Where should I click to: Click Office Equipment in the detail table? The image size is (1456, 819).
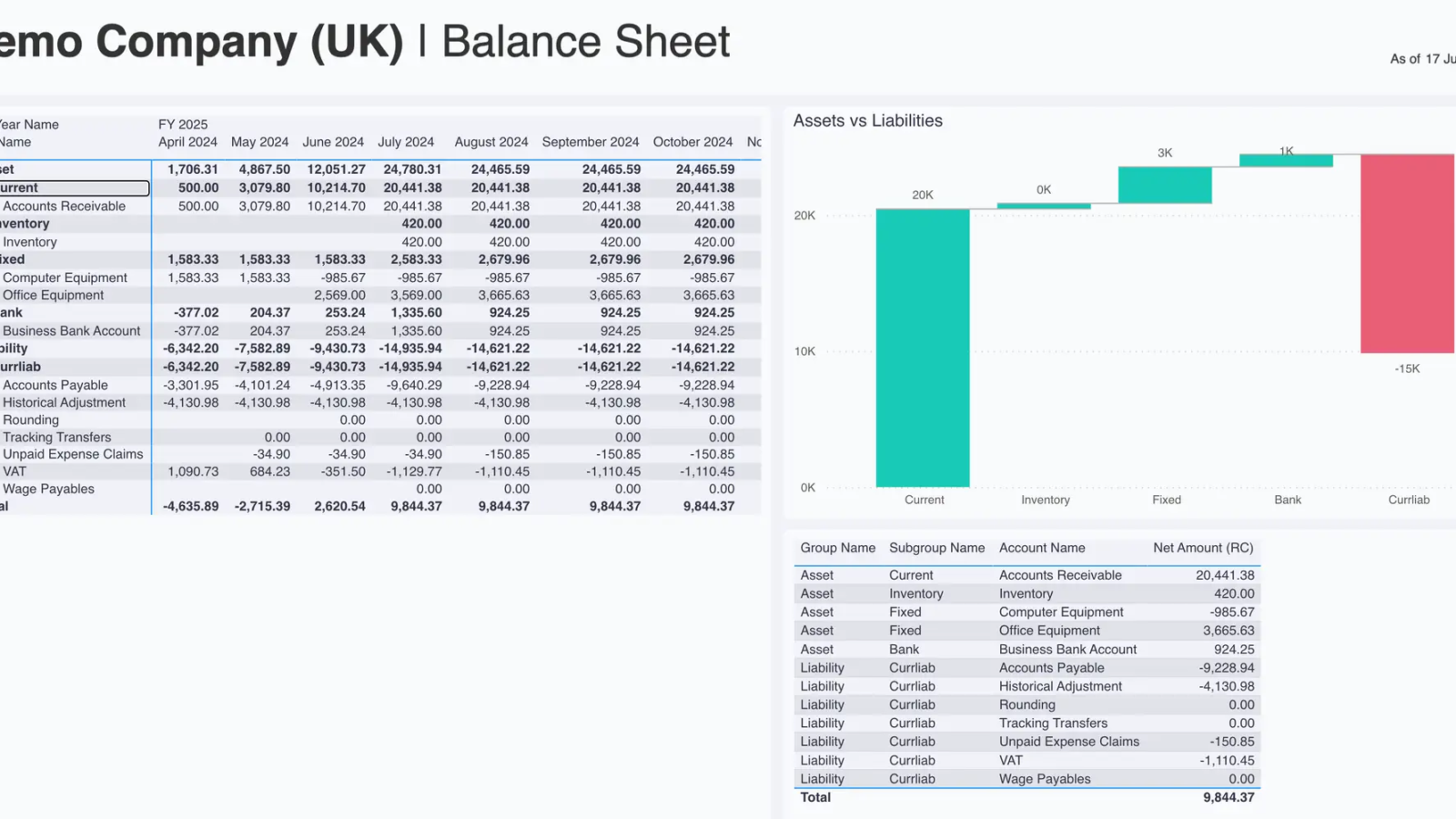coord(1049,631)
